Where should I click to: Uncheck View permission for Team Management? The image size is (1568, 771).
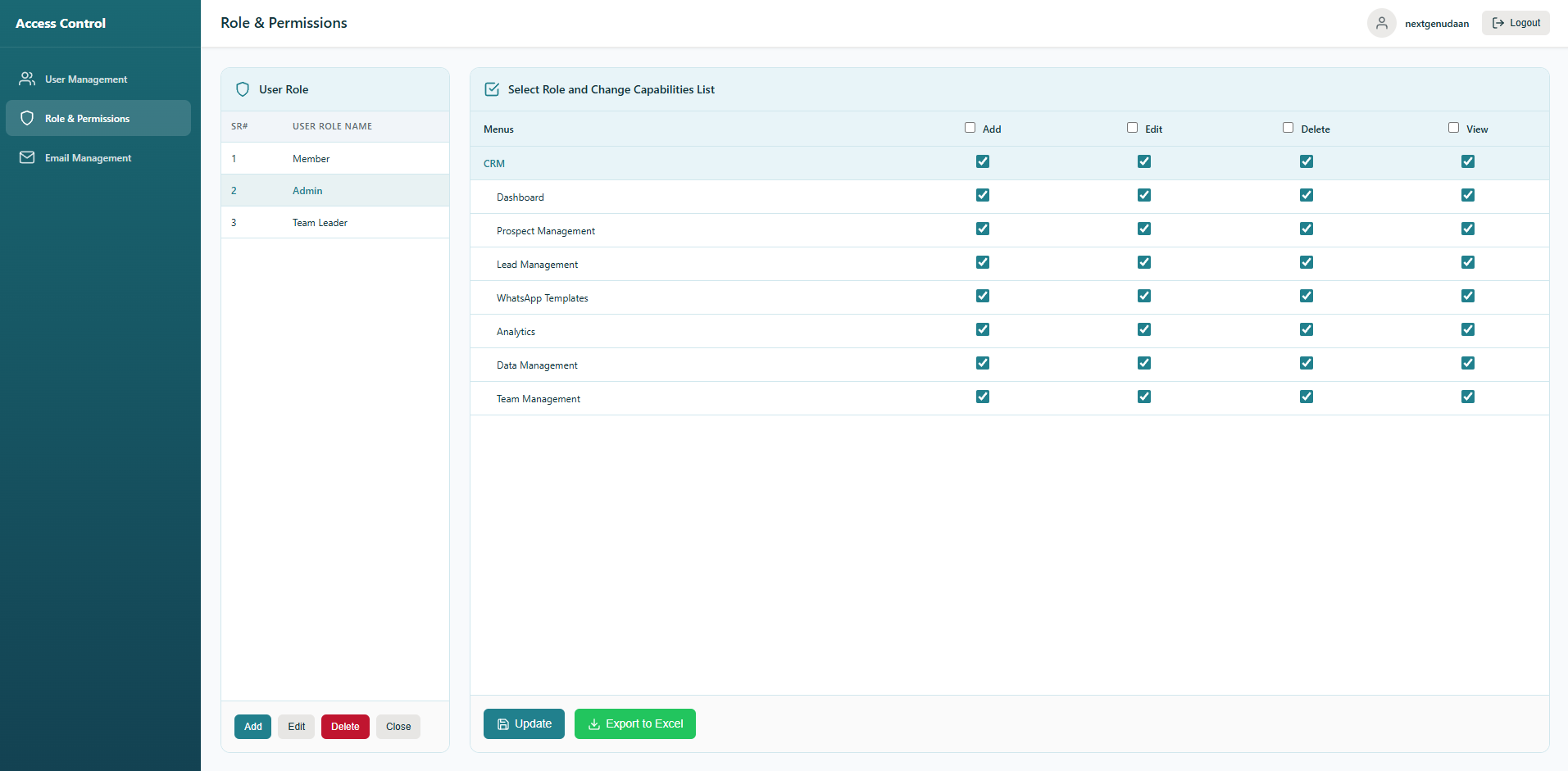click(x=1467, y=397)
